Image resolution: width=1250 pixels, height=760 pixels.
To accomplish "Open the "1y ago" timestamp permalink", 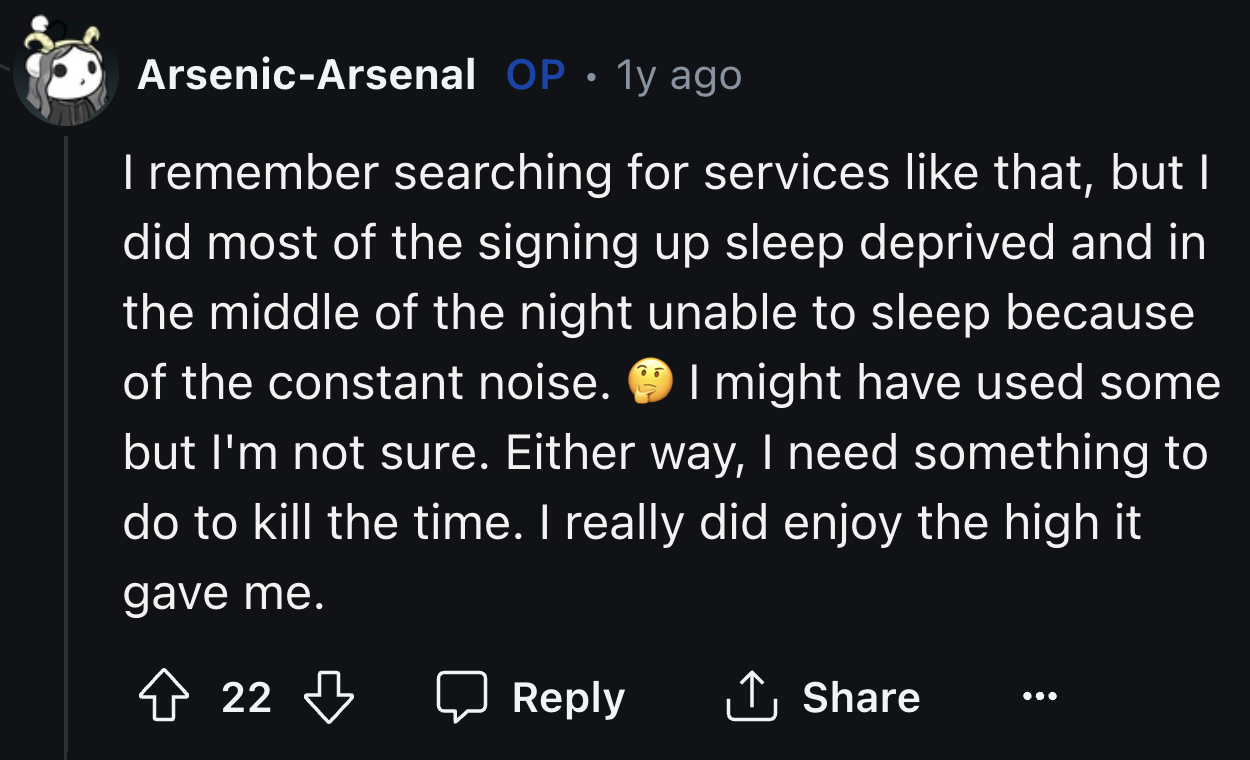I will click(679, 75).
